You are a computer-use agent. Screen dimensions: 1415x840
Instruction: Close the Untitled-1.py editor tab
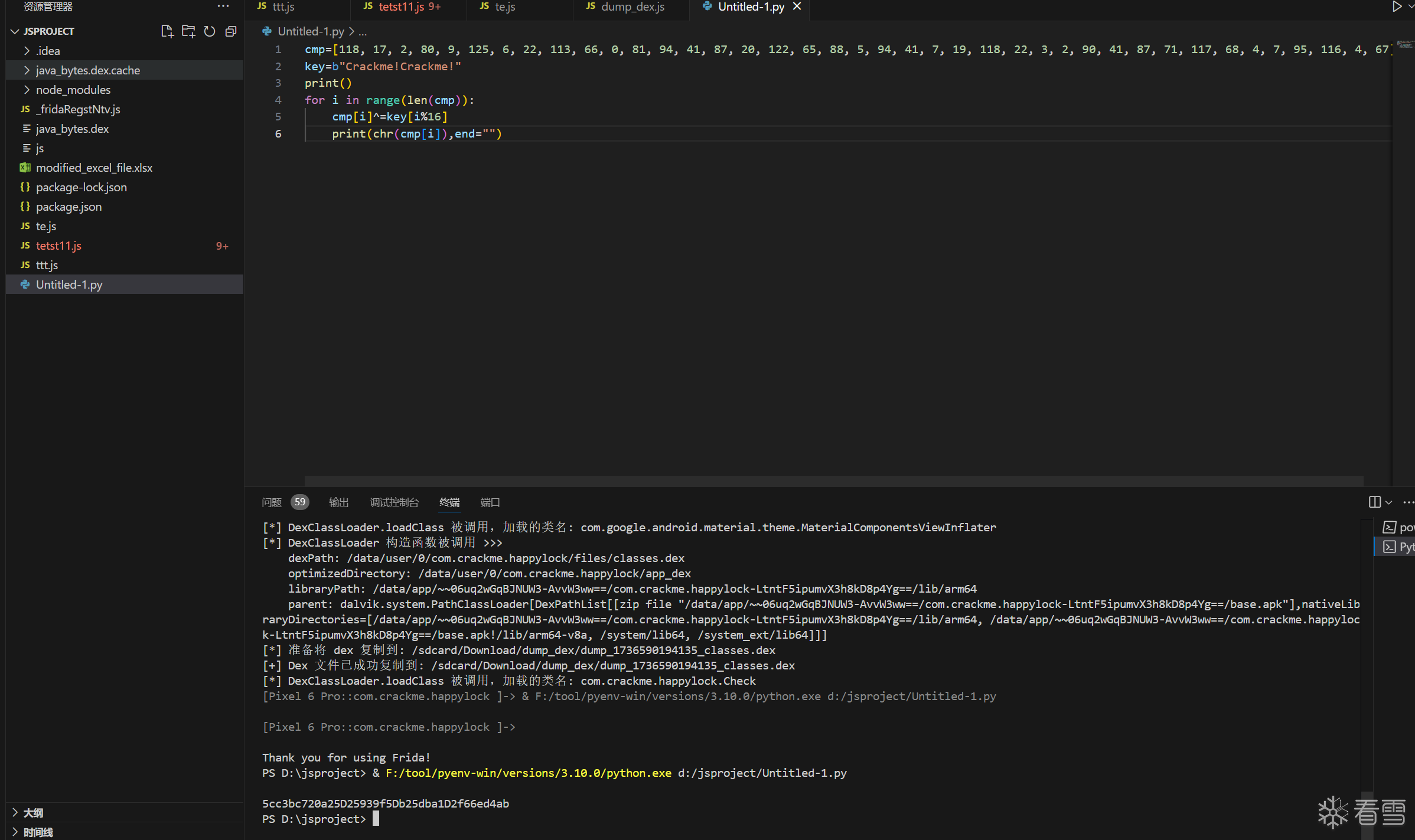pos(797,6)
